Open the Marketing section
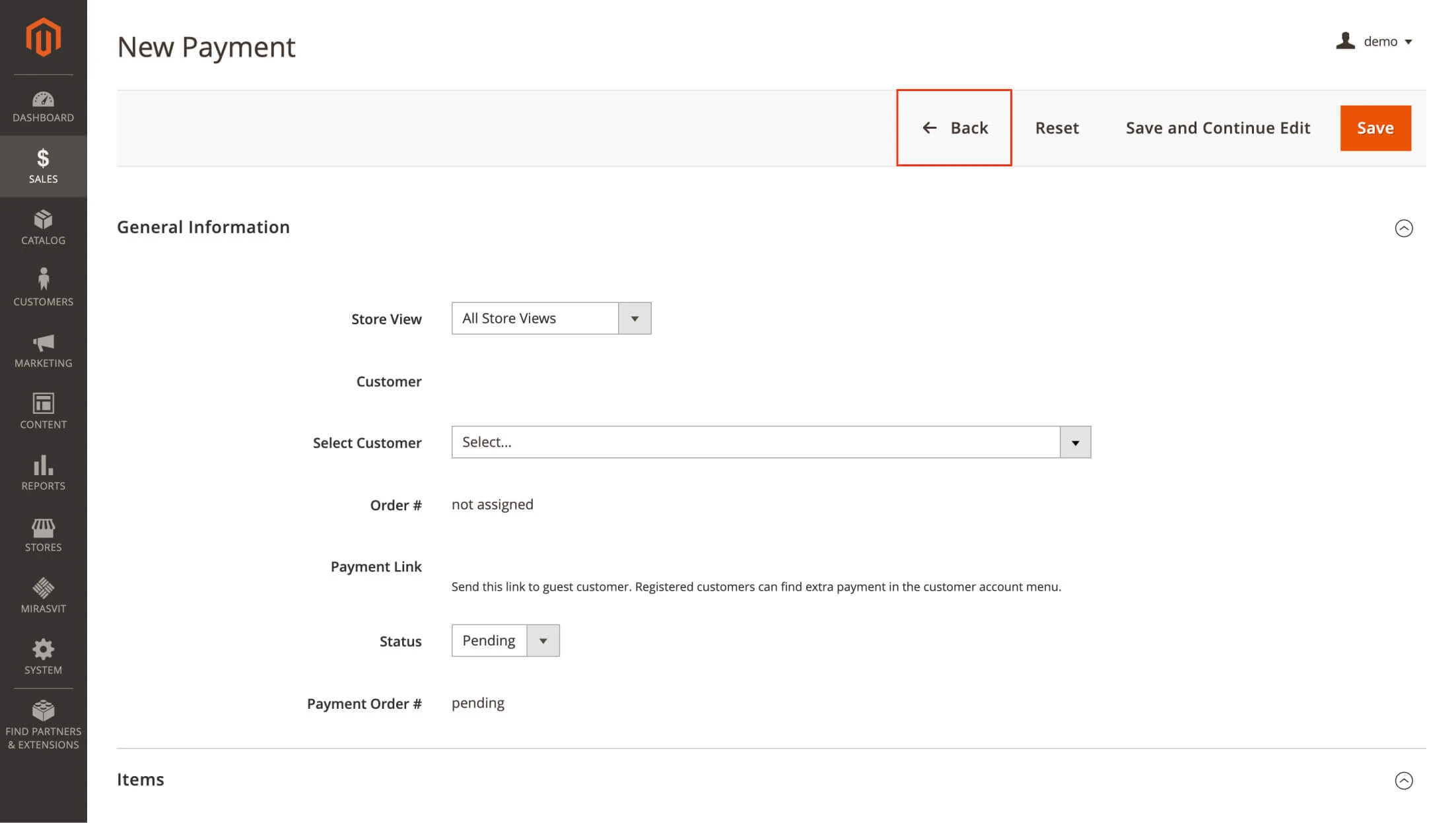Image resolution: width=1456 pixels, height=823 pixels. [x=43, y=350]
